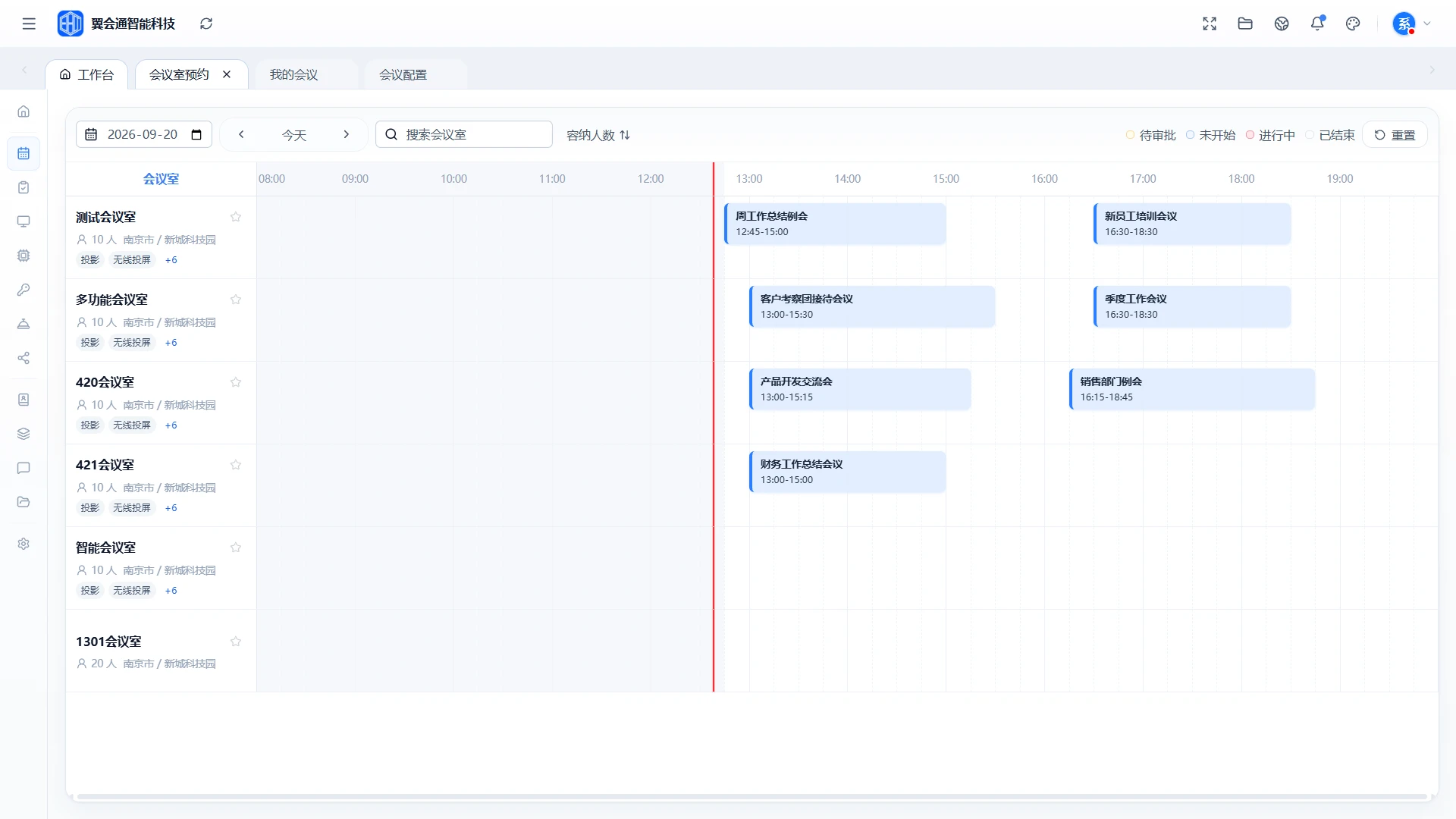Sort rooms by 容纳人数
1456x819 pixels.
coord(598,135)
